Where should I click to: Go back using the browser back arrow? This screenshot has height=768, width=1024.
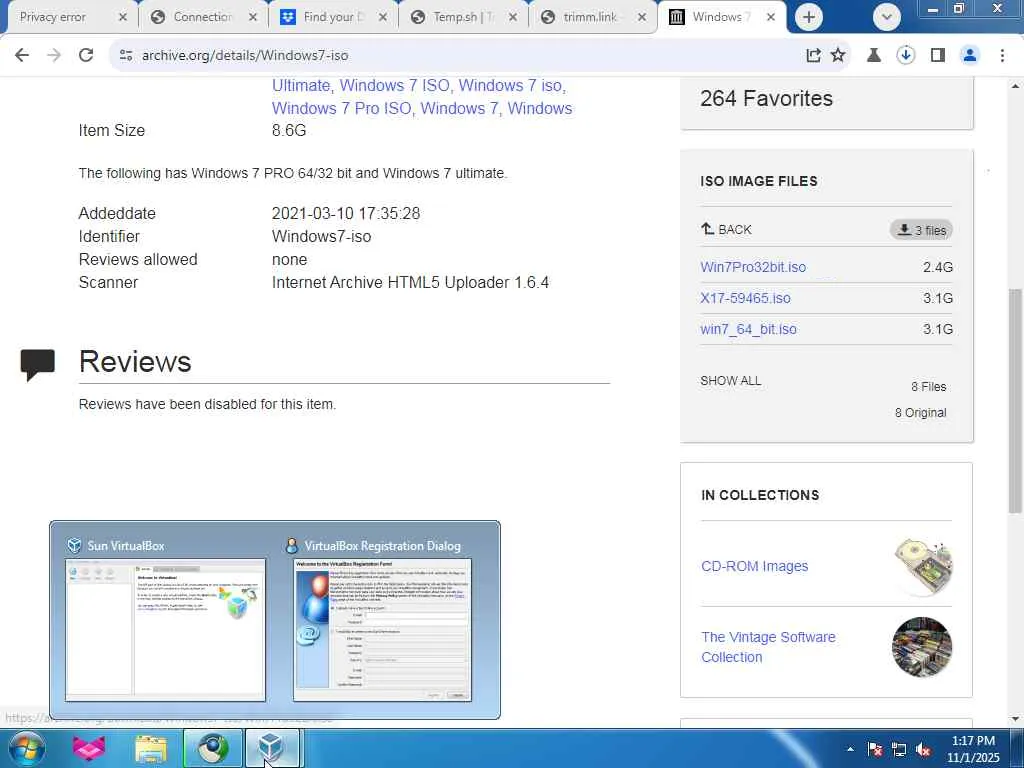pos(22,56)
